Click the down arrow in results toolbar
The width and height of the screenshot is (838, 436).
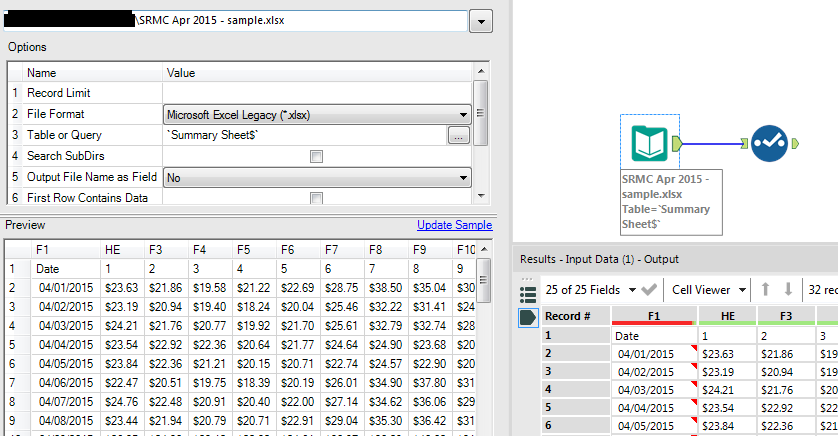788,289
